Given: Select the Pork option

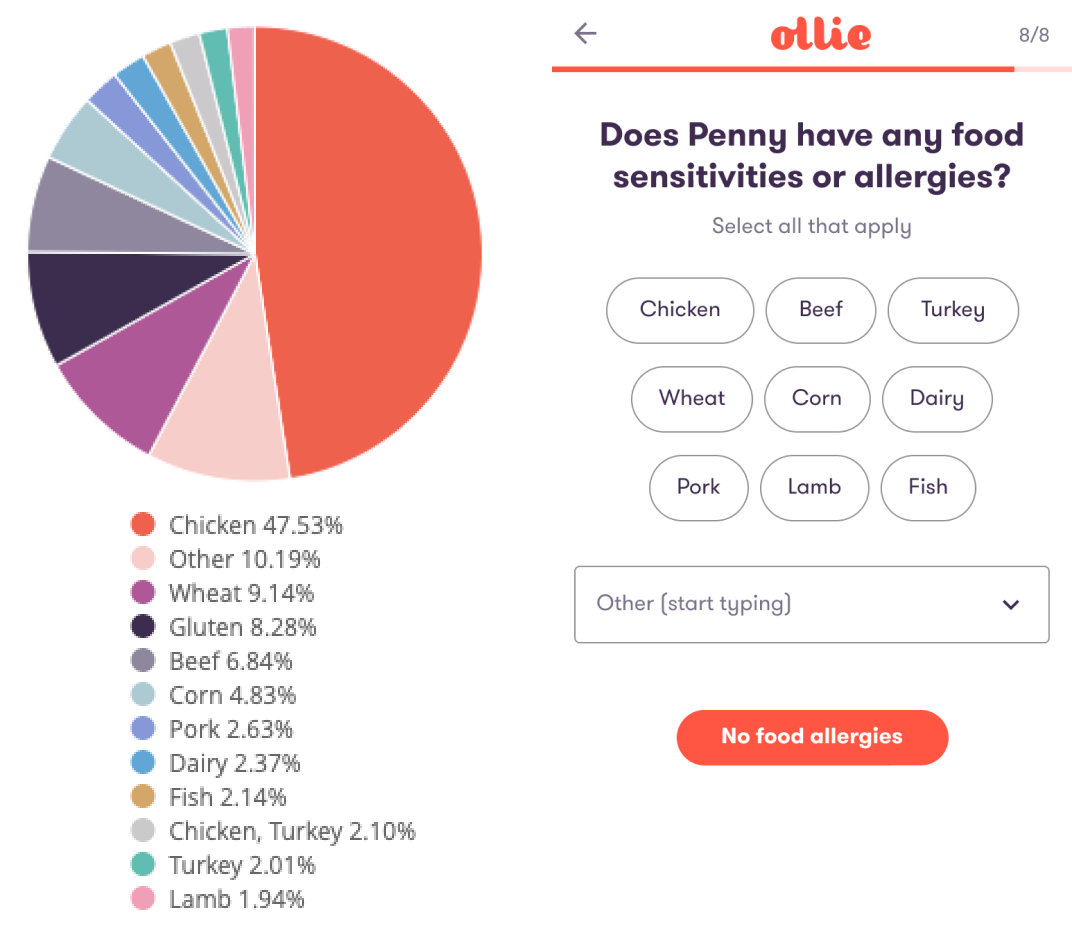Looking at the screenshot, I should (699, 487).
